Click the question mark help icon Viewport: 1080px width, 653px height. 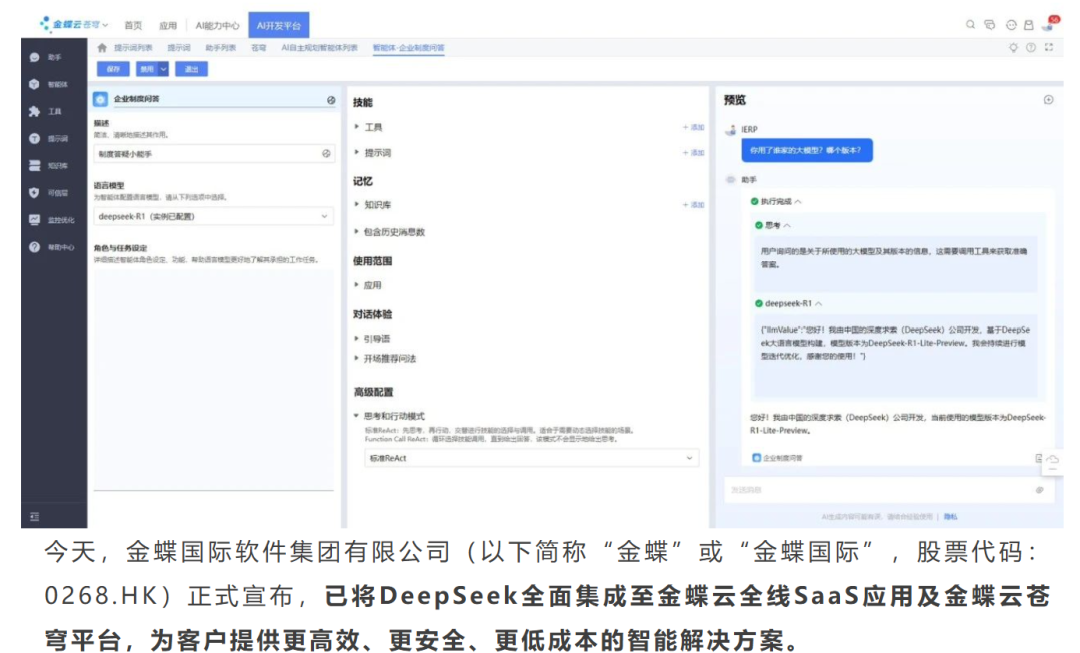[x=1030, y=48]
